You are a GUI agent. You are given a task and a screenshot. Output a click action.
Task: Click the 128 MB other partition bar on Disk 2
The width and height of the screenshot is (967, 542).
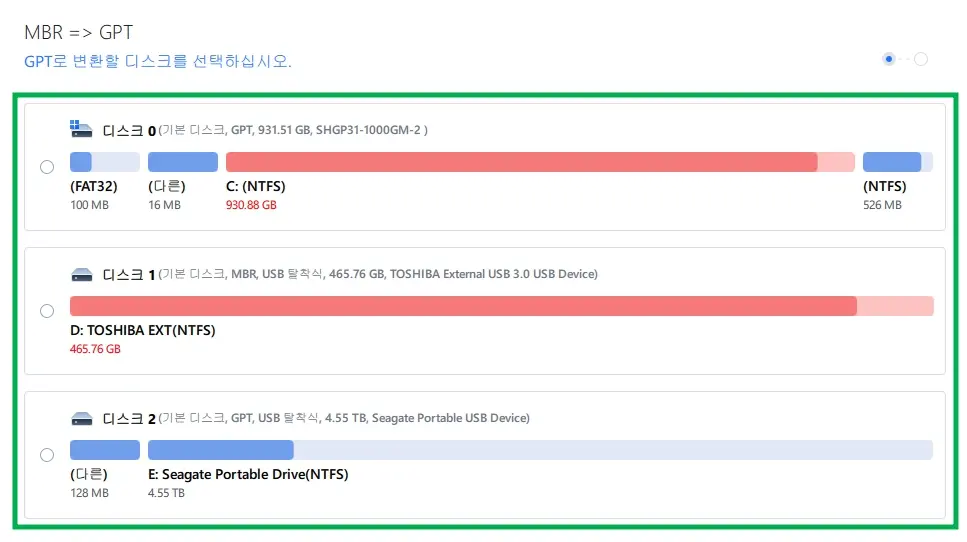click(105, 450)
